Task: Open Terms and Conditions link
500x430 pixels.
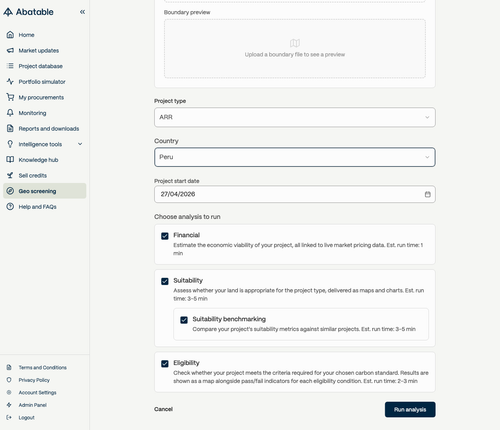Action: [x=42, y=367]
